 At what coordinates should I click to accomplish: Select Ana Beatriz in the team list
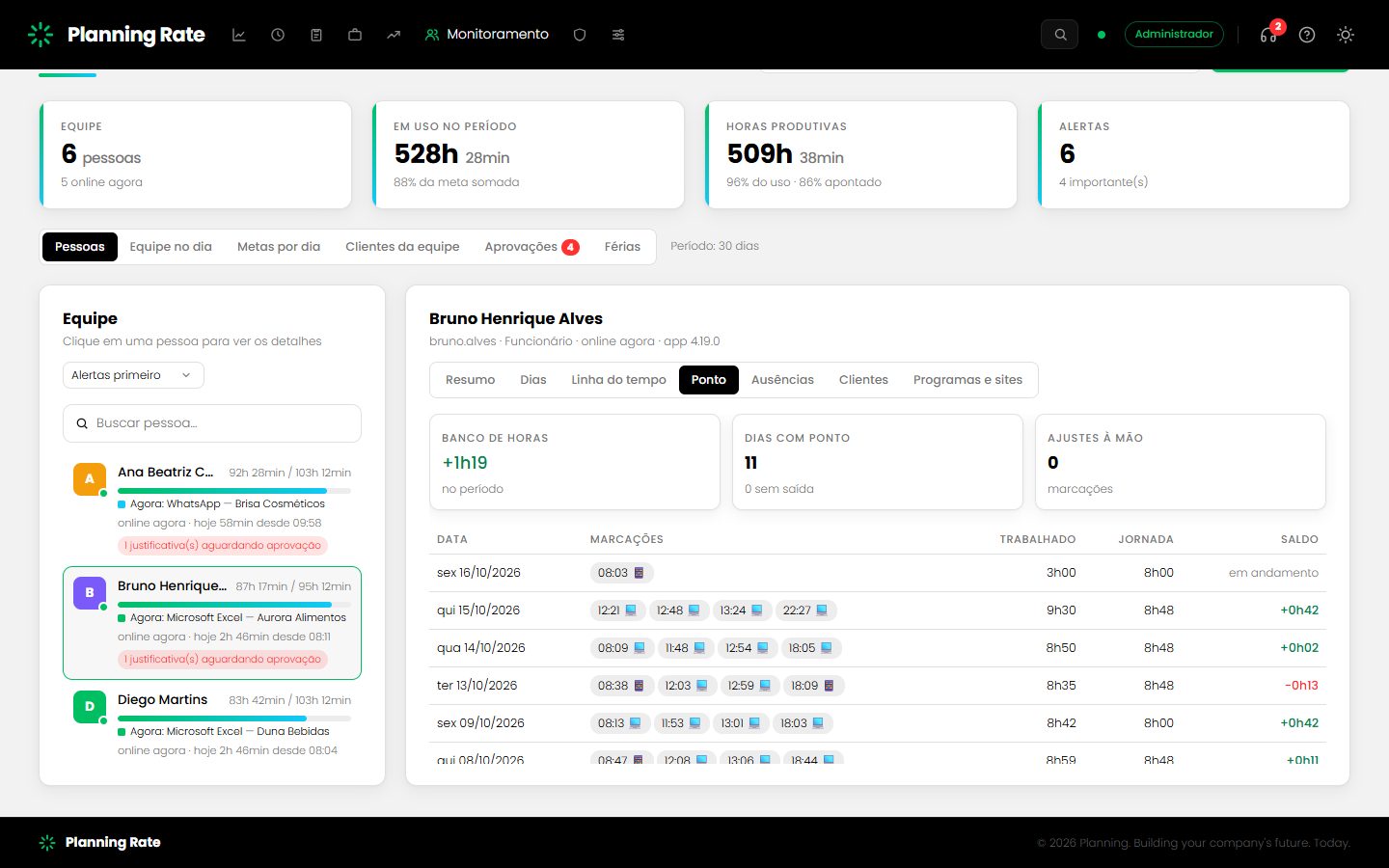212,507
